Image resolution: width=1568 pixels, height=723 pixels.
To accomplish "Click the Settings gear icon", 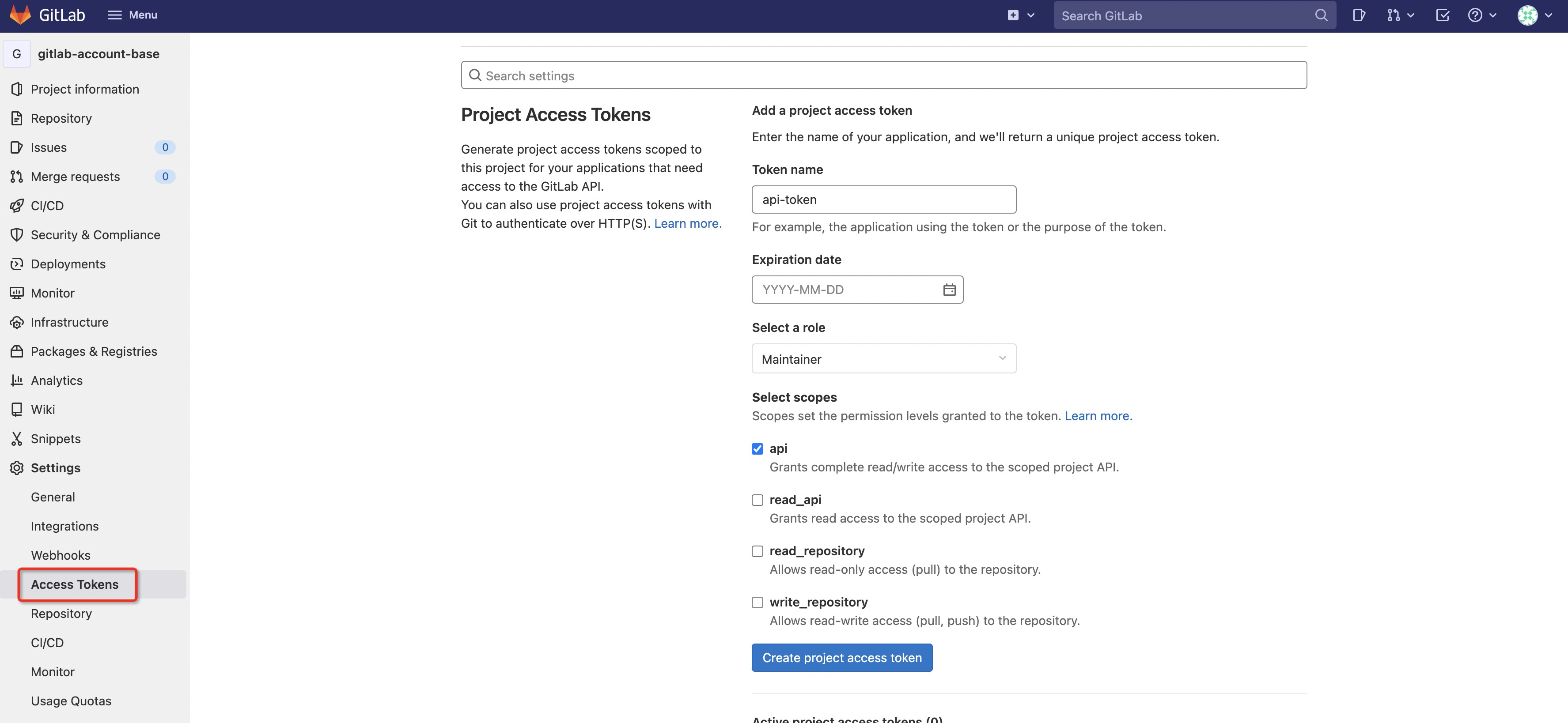I will pyautogui.click(x=17, y=467).
